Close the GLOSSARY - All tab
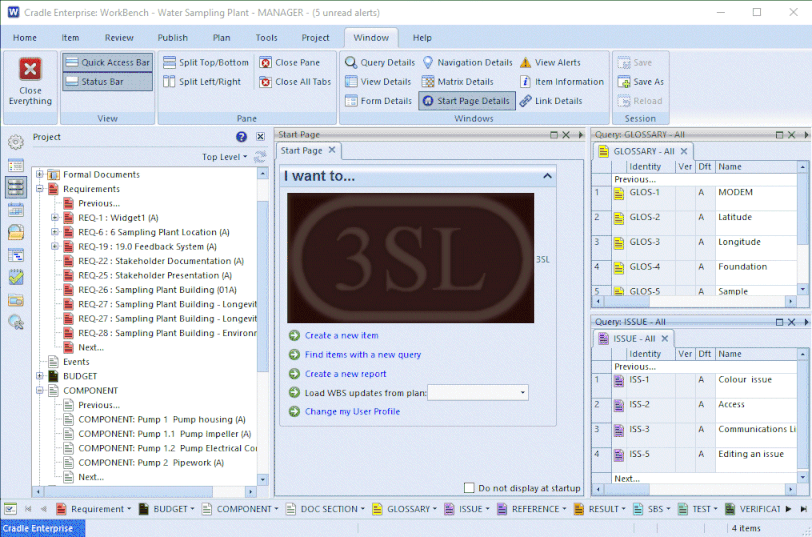The width and height of the screenshot is (812, 537). coord(684,151)
